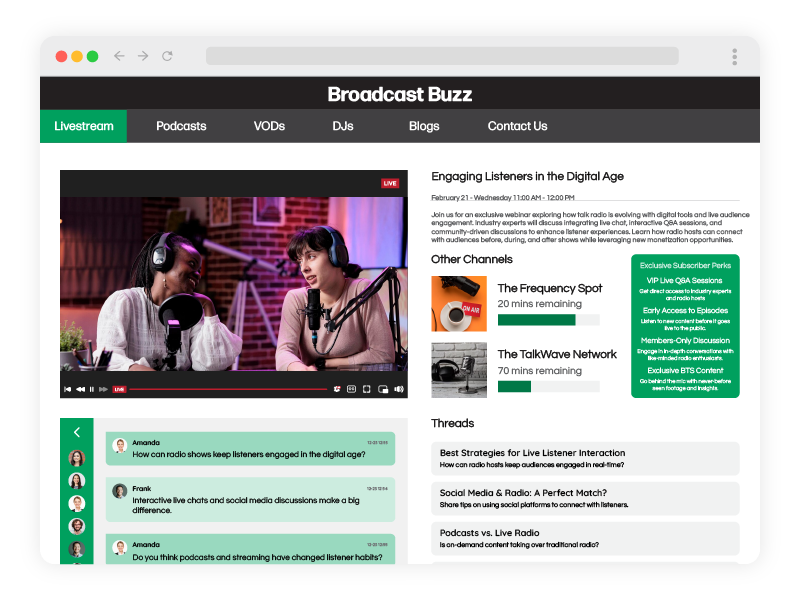Pause the livestream video playback
Viewport: 800px width, 600px height.
[91, 391]
